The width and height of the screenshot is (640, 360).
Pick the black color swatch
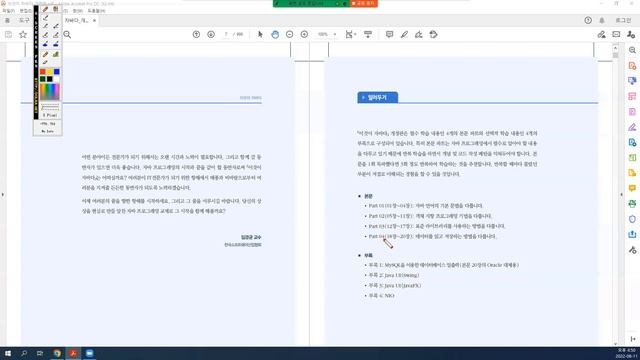(49, 79)
